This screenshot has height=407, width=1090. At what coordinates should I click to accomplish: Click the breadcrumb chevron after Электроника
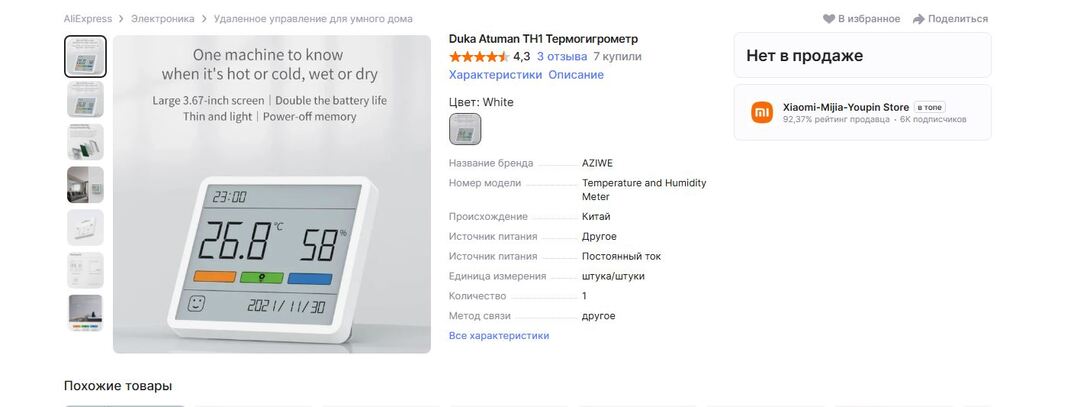(204, 19)
